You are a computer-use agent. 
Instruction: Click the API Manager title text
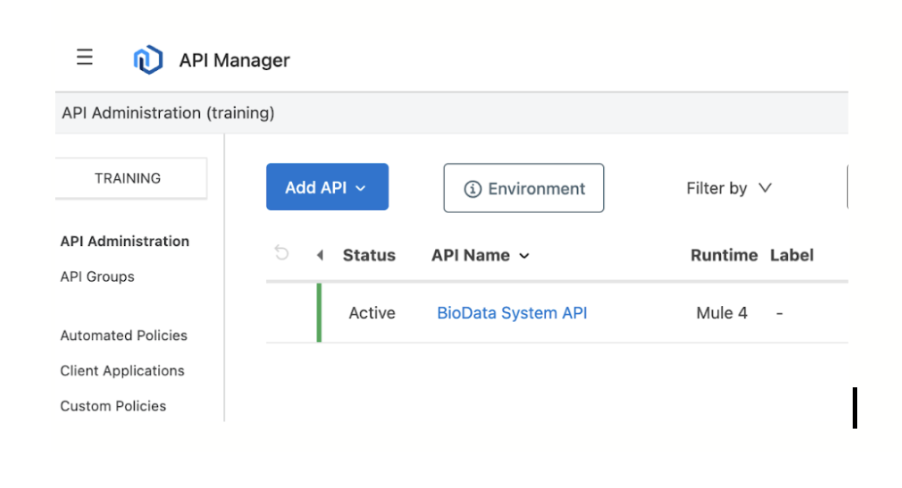coord(234,60)
